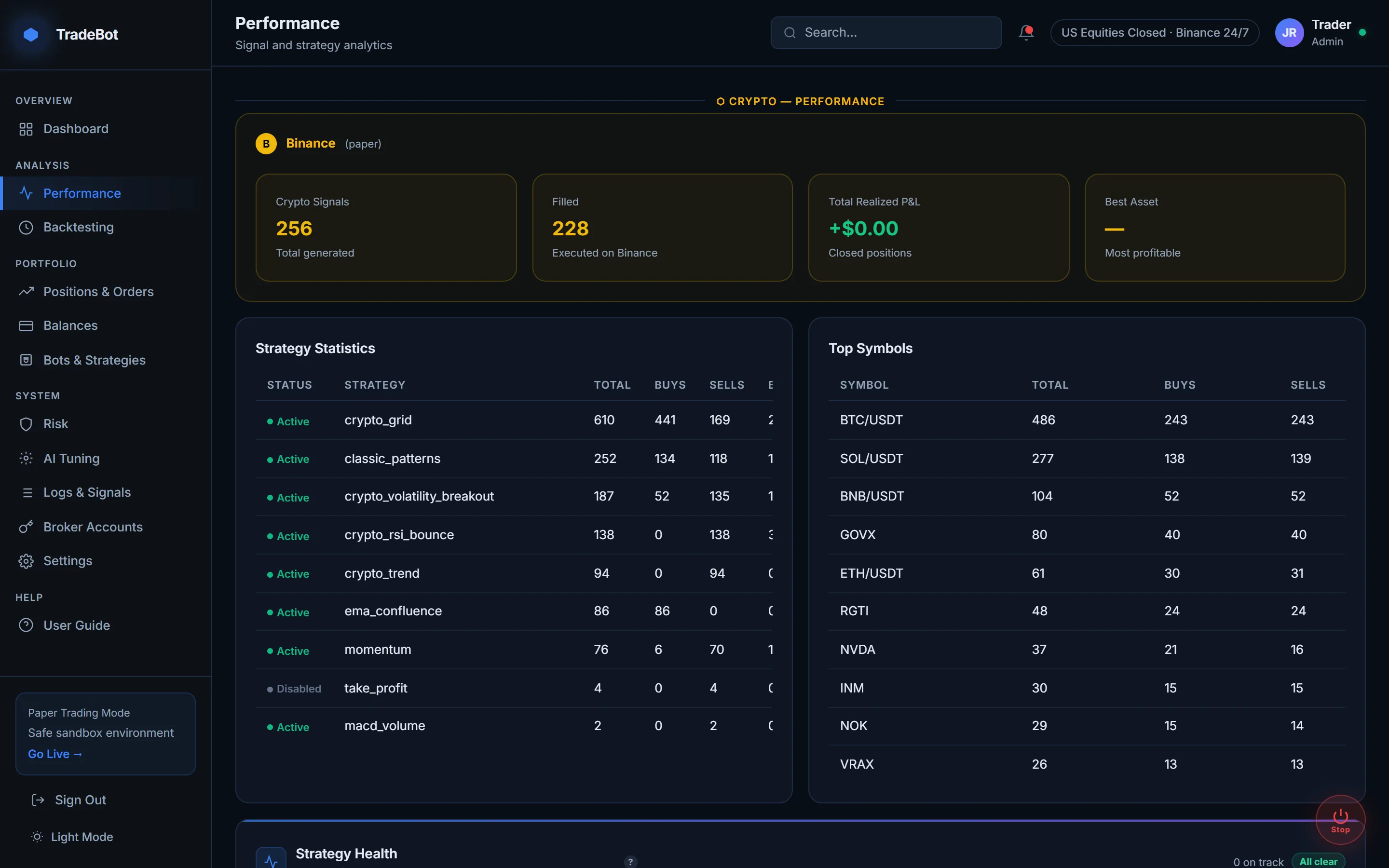Select the SOL/USDT symbol row

tap(1087, 459)
